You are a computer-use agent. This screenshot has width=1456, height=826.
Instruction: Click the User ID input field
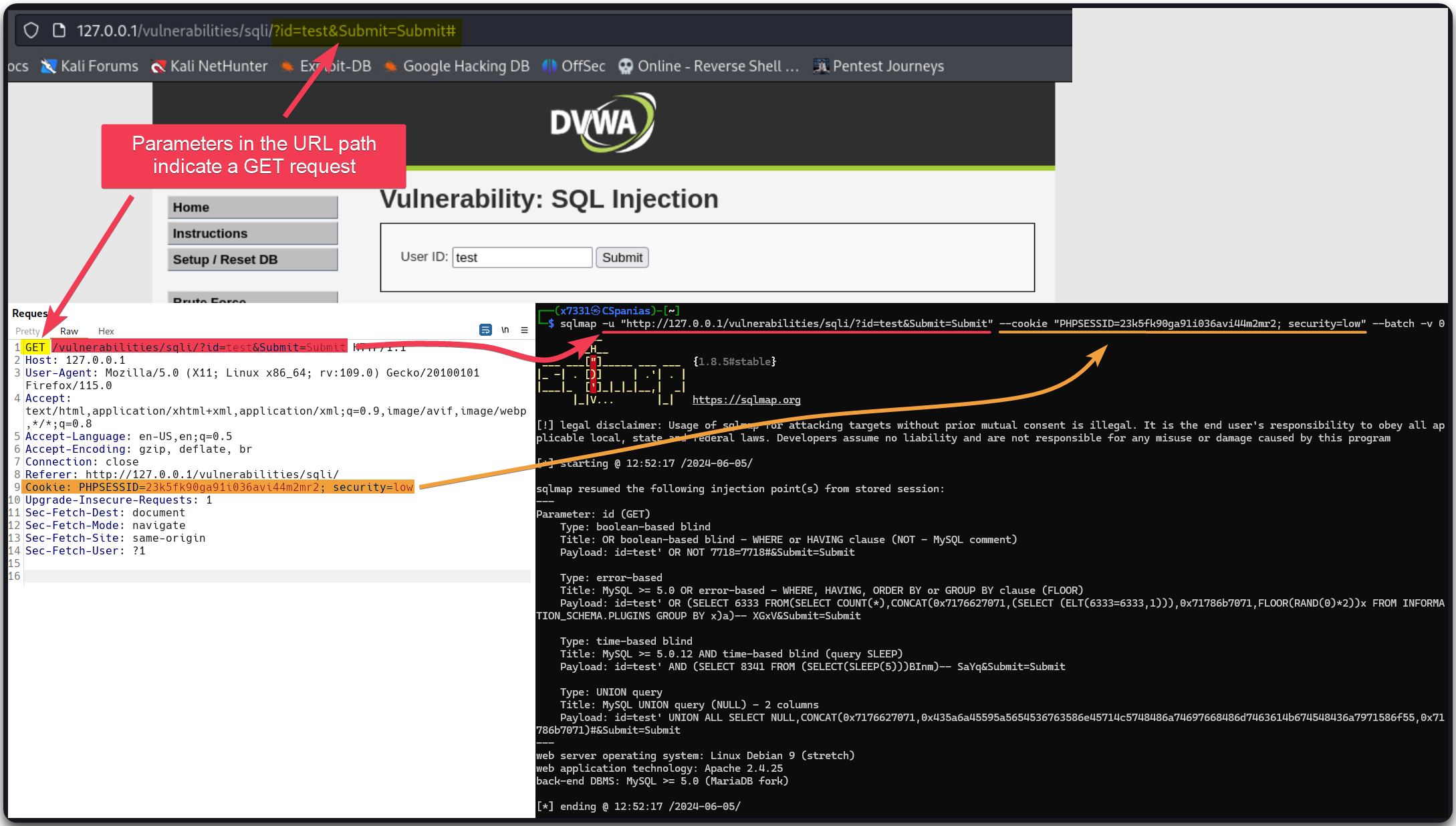click(522, 257)
